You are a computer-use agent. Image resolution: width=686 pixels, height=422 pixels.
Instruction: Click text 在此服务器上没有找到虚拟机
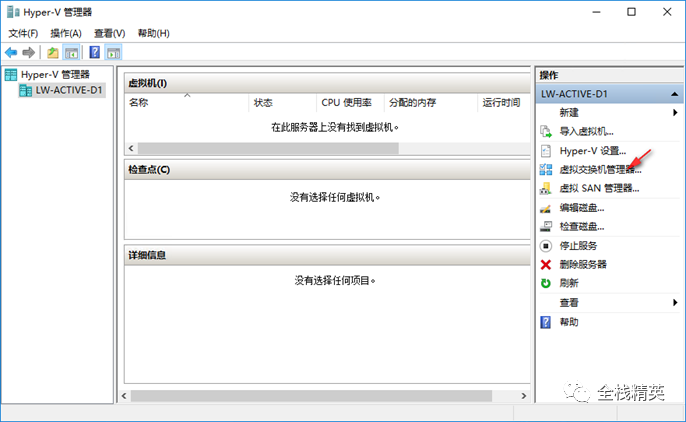click(x=335, y=128)
